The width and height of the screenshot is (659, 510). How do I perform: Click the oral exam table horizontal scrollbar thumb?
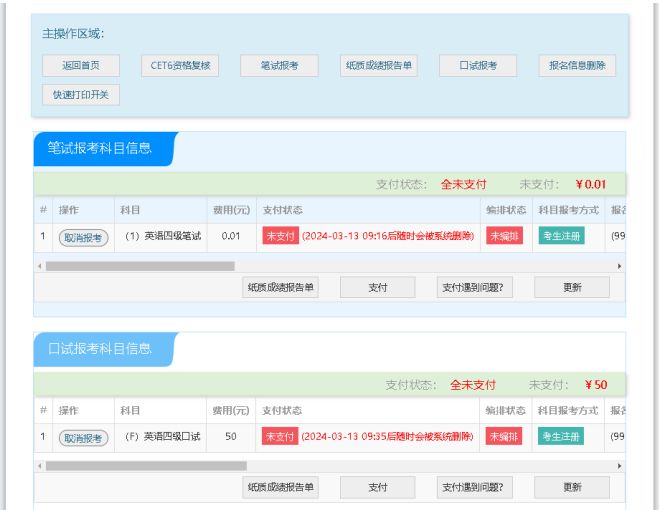[x=146, y=466]
